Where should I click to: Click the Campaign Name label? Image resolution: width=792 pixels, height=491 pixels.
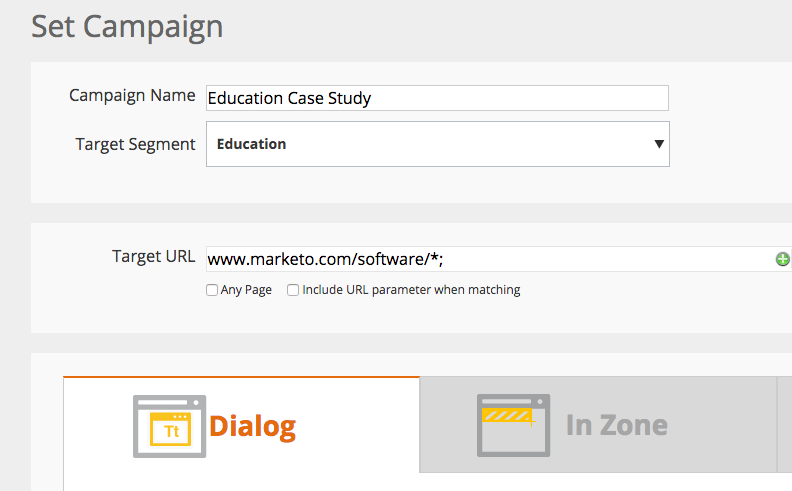pos(132,95)
